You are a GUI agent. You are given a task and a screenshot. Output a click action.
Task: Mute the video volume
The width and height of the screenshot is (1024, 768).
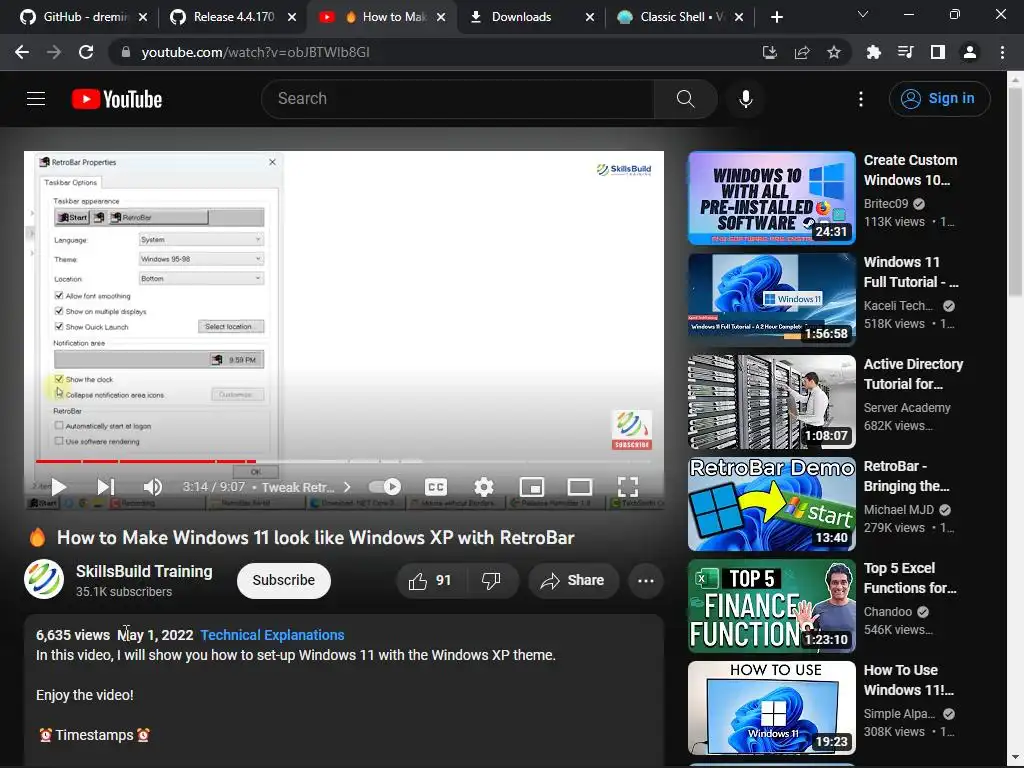[x=152, y=487]
